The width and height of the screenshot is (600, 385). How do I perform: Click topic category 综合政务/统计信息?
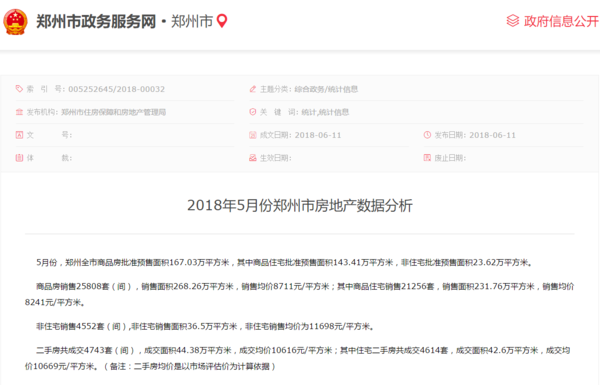(326, 89)
